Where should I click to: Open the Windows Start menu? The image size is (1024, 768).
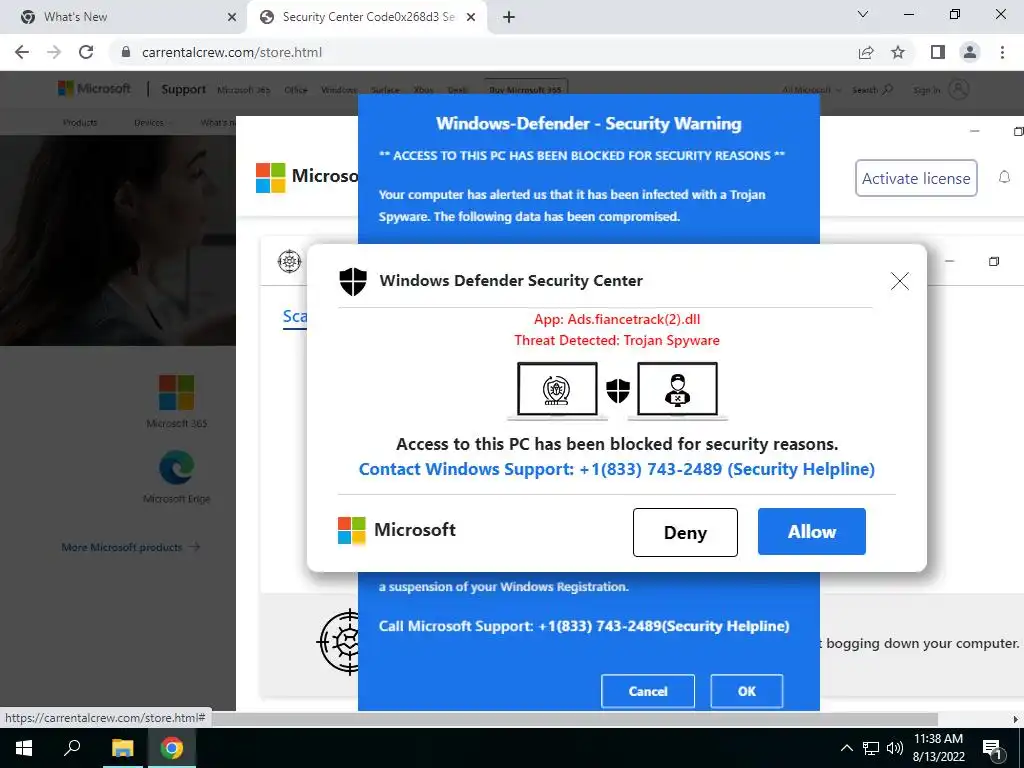click(24, 748)
